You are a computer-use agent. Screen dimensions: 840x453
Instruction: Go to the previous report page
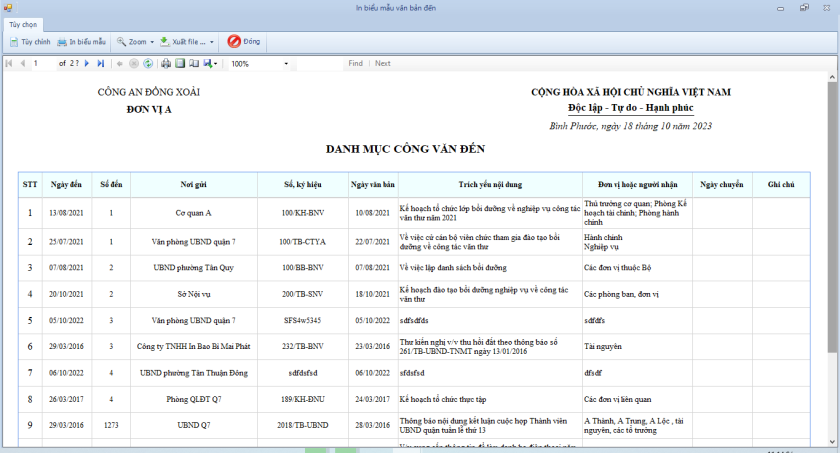[22, 64]
